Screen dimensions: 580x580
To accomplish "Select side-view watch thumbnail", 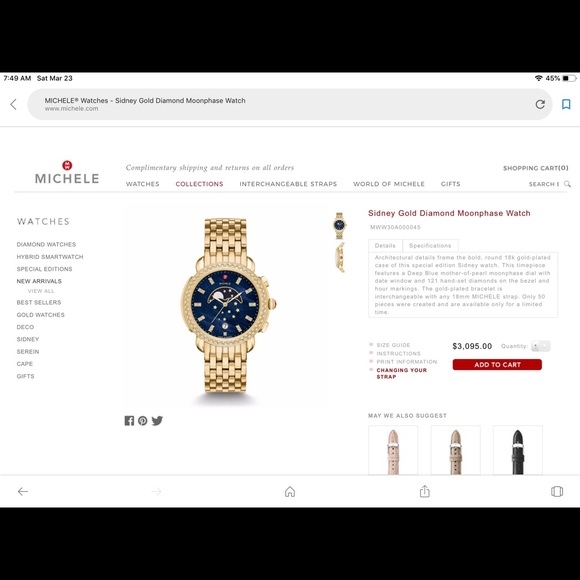I will tap(340, 257).
